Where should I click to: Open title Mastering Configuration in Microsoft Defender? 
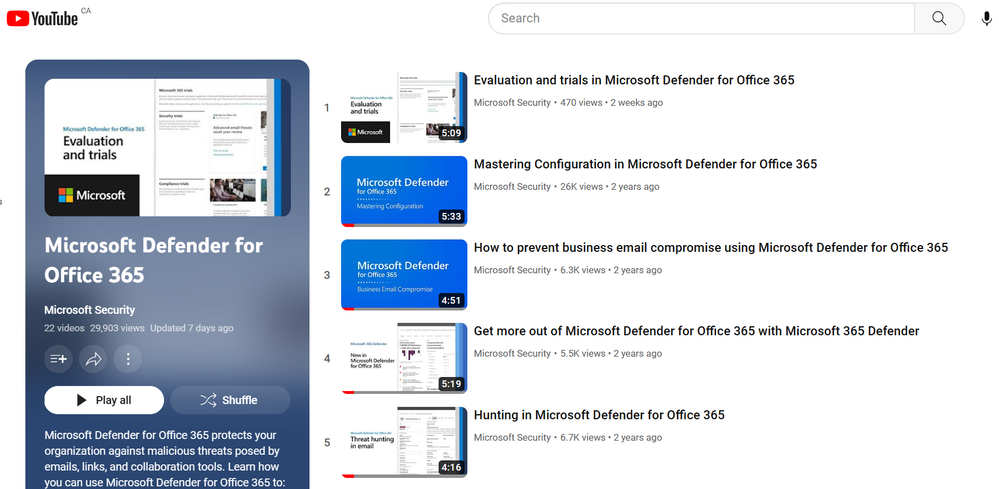pyautogui.click(x=645, y=164)
